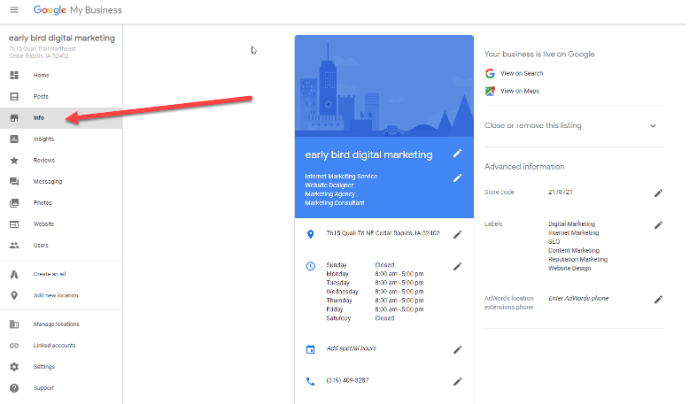Viewport: 688px width, 404px height.
Task: Open Settings in the sidebar
Action: (x=44, y=366)
